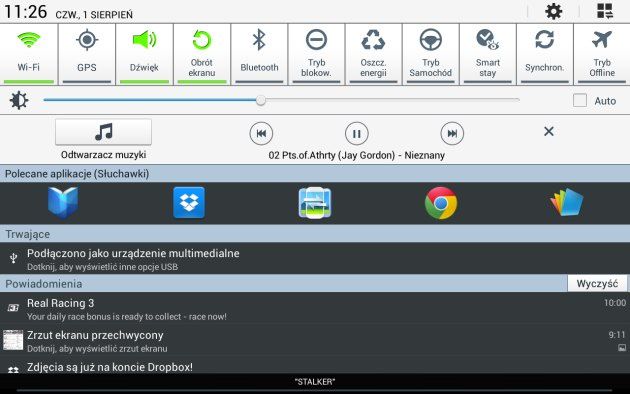Image resolution: width=630 pixels, height=394 pixels.
Task: Open settings via gear icon
Action: pos(553,11)
